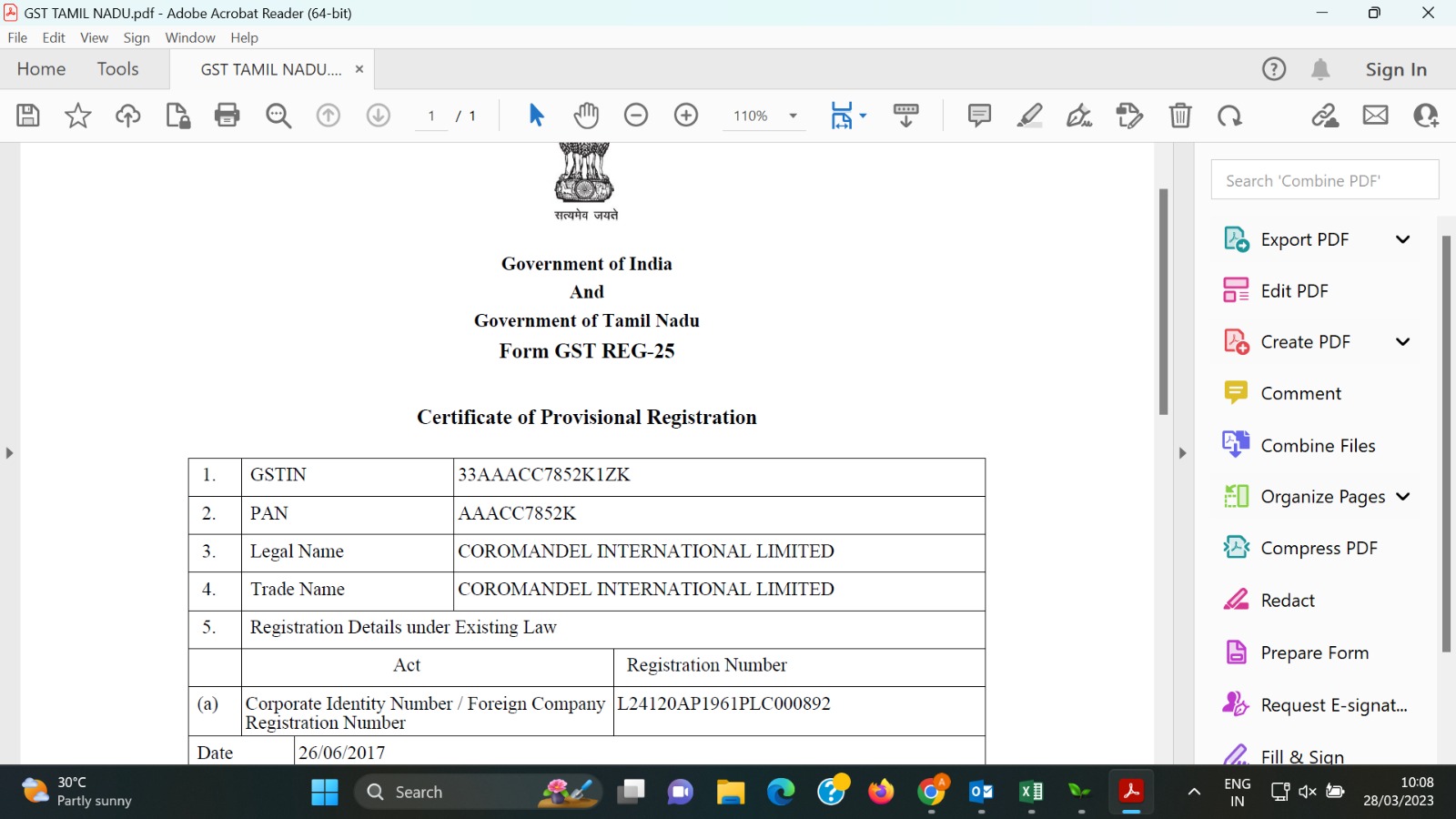The width and height of the screenshot is (1456, 819).
Task: Add a sticky note comment
Action: pyautogui.click(x=979, y=116)
